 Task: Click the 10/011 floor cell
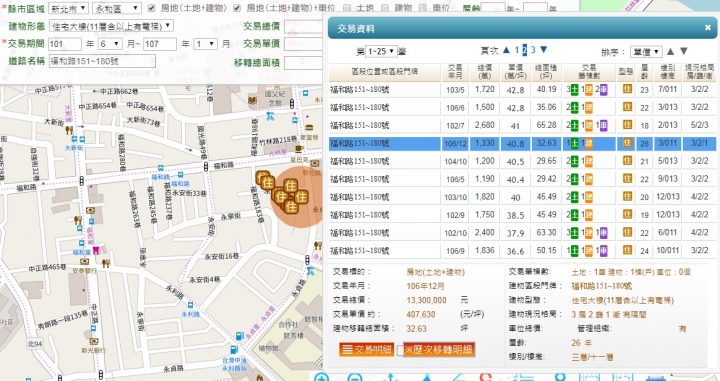(667, 251)
